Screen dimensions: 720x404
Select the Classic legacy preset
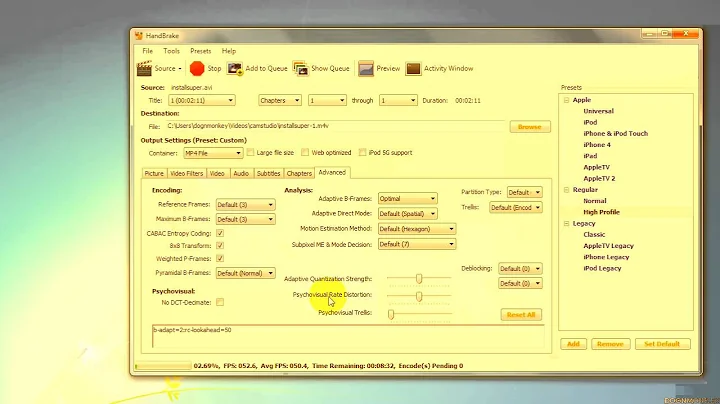[594, 235]
